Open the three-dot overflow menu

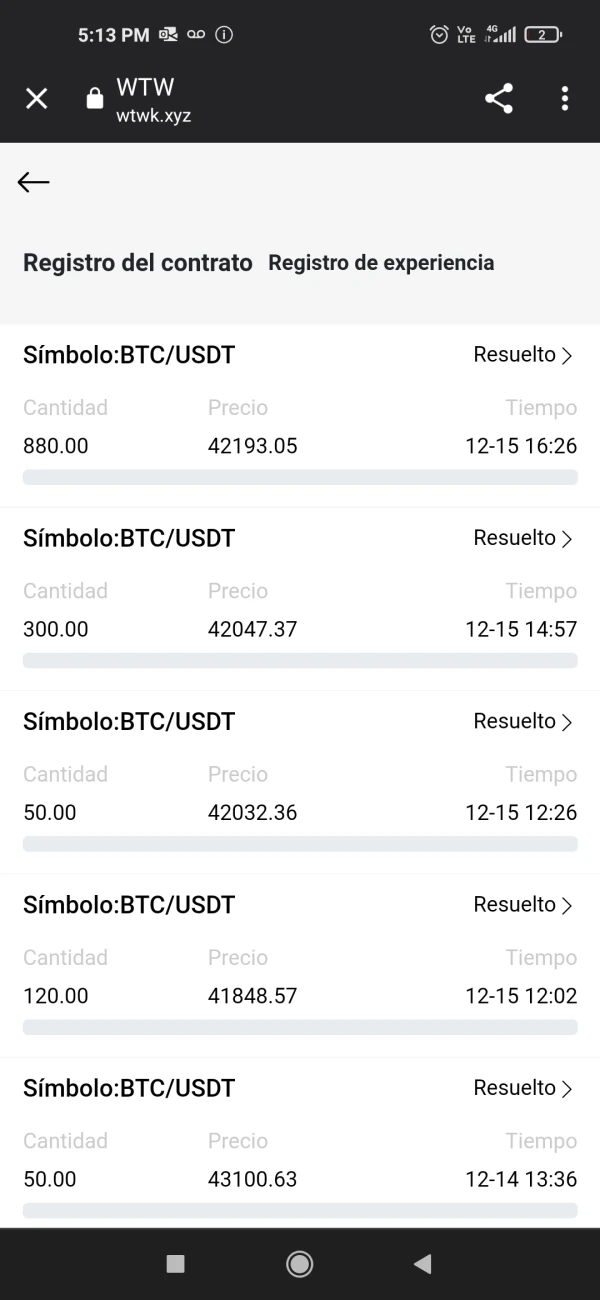tap(565, 98)
